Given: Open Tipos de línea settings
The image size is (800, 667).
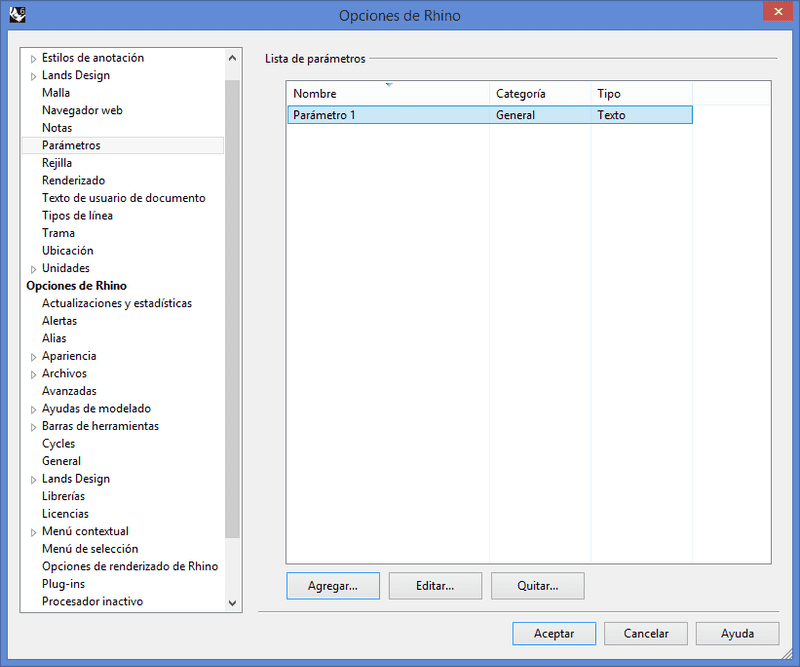Looking at the screenshot, I should (78, 215).
